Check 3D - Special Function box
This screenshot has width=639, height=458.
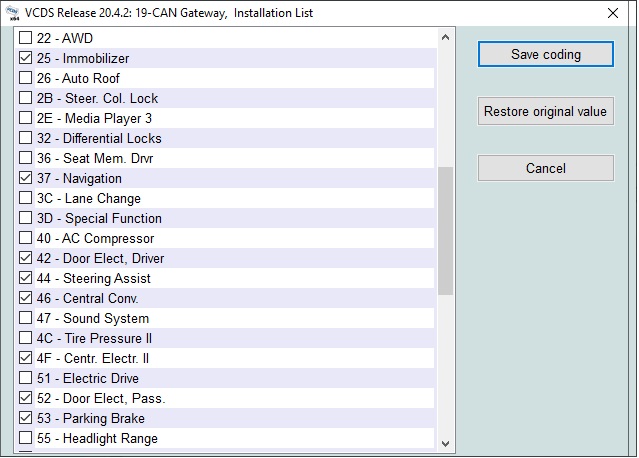point(25,218)
